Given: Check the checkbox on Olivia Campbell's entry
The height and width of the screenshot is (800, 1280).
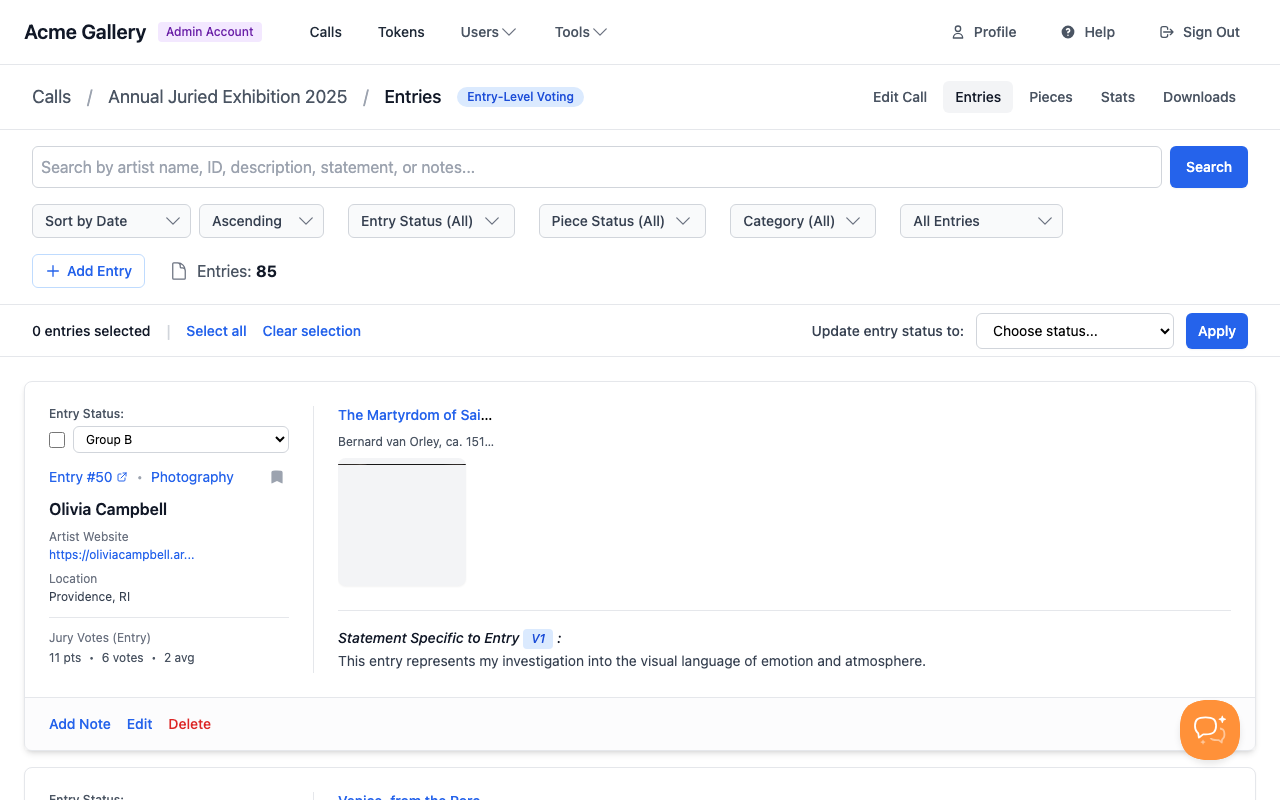Looking at the screenshot, I should [x=57, y=439].
